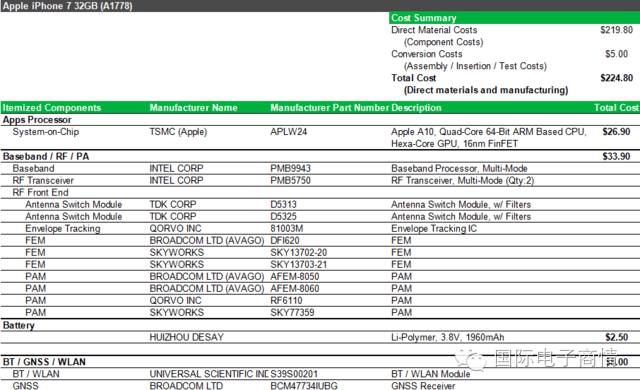Click the 'RF Transceiver' component label
The width and height of the screenshot is (640, 390).
(x=43, y=180)
